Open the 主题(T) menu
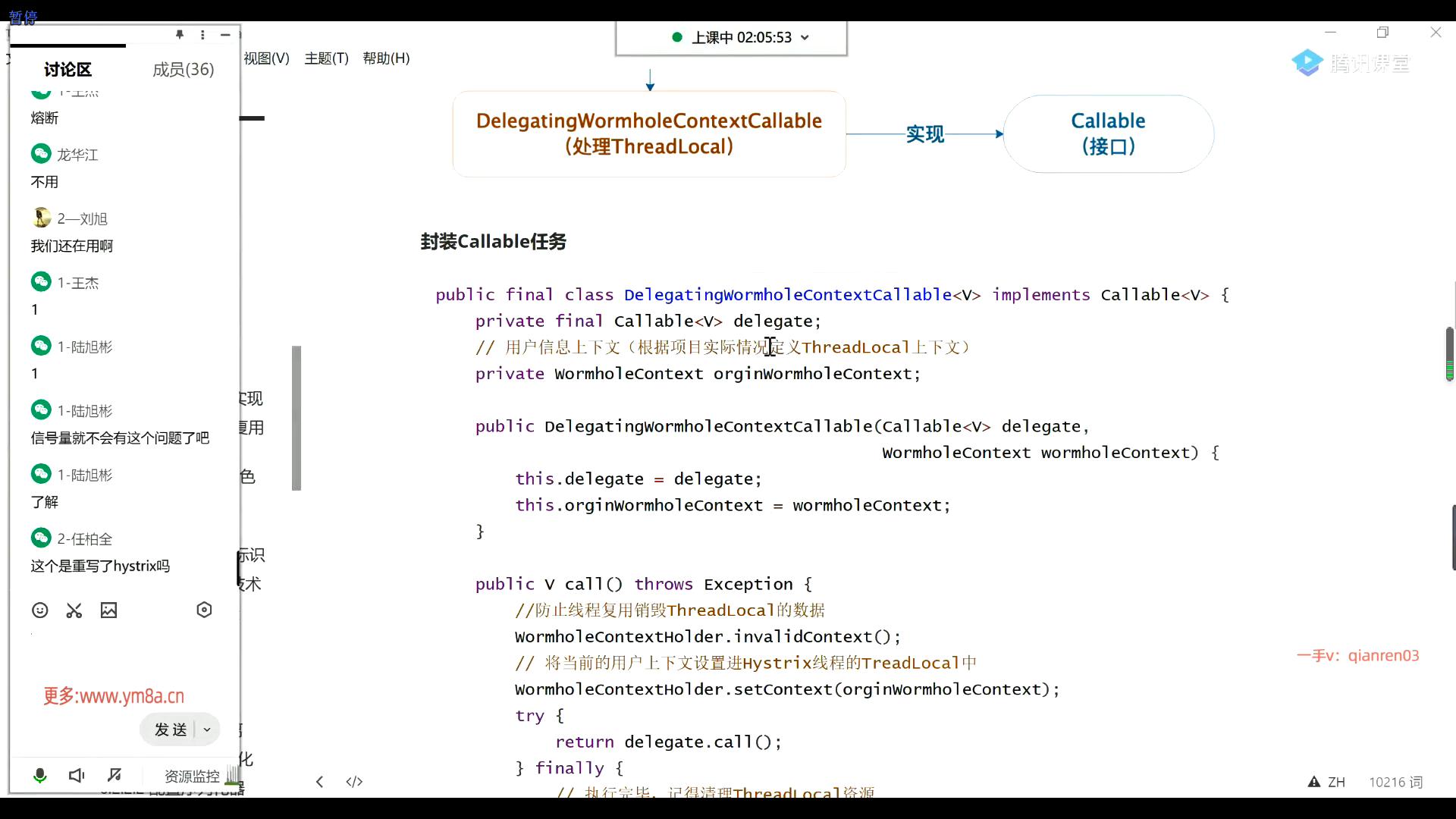This screenshot has width=1456, height=819. tap(326, 58)
